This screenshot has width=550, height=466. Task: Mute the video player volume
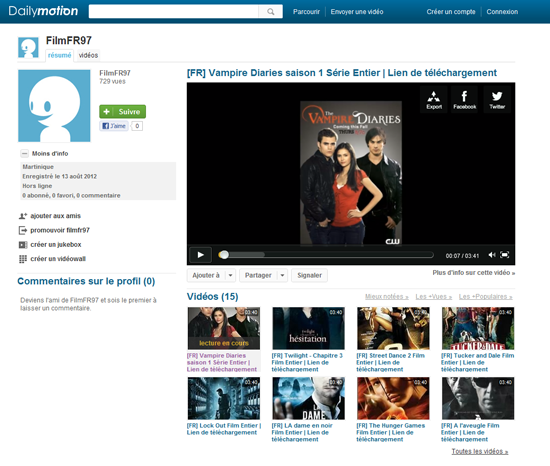pyautogui.click(x=492, y=255)
